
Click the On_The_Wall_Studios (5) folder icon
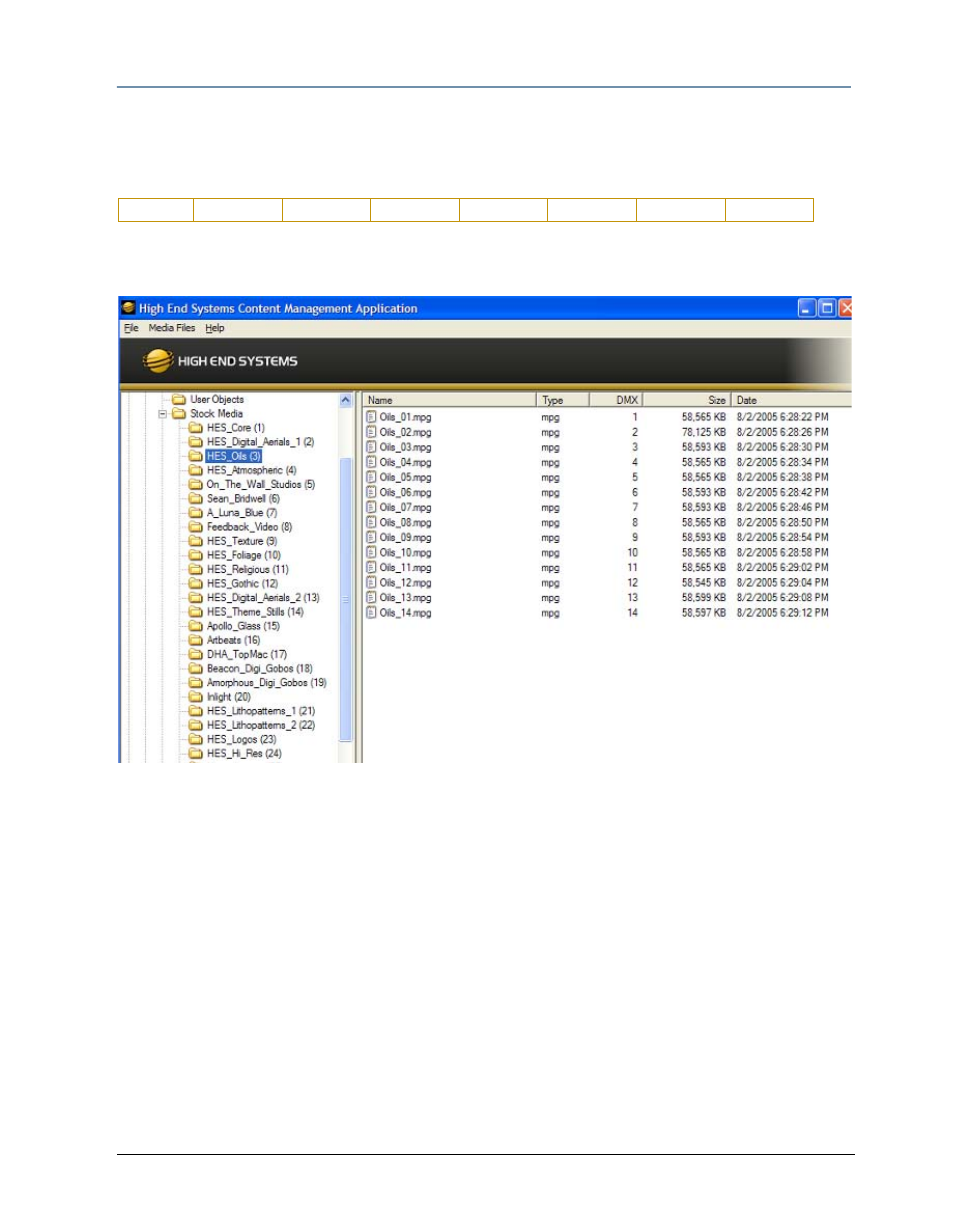(x=196, y=484)
